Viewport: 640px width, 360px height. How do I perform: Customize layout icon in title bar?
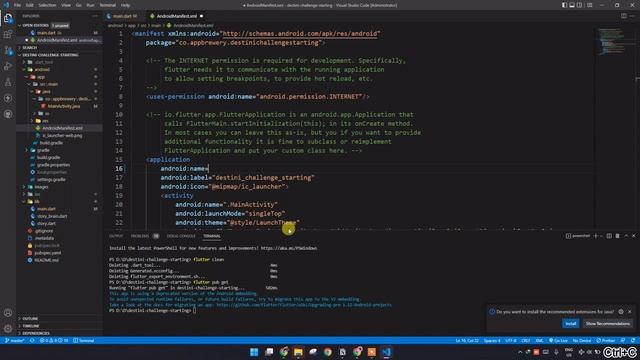(590, 5)
